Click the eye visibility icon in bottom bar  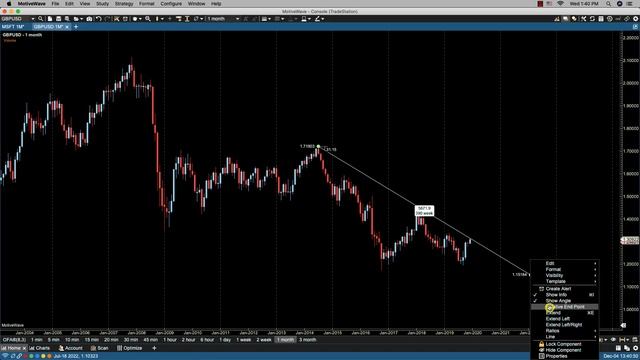coord(613,340)
